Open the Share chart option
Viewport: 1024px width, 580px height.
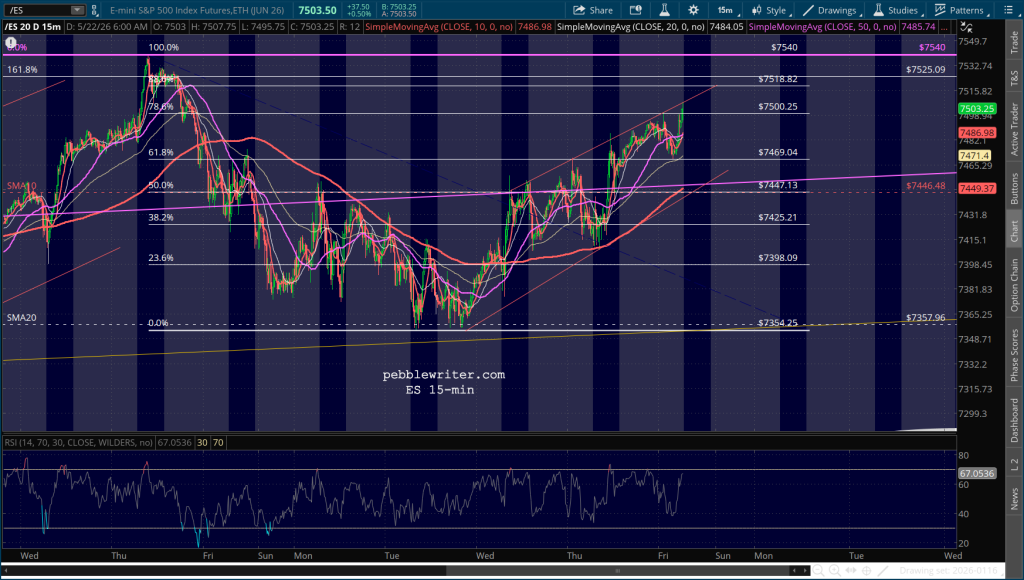click(x=593, y=10)
